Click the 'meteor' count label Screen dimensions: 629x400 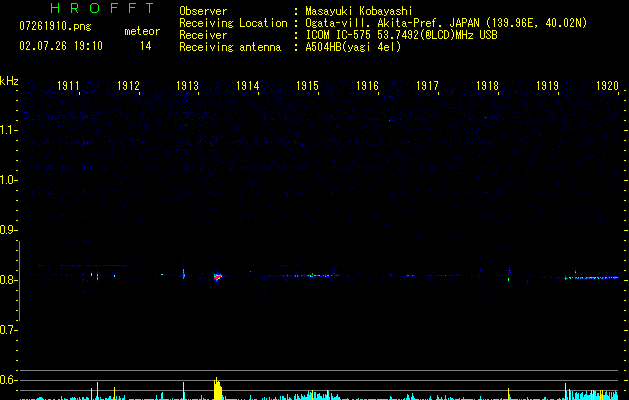coord(142,31)
